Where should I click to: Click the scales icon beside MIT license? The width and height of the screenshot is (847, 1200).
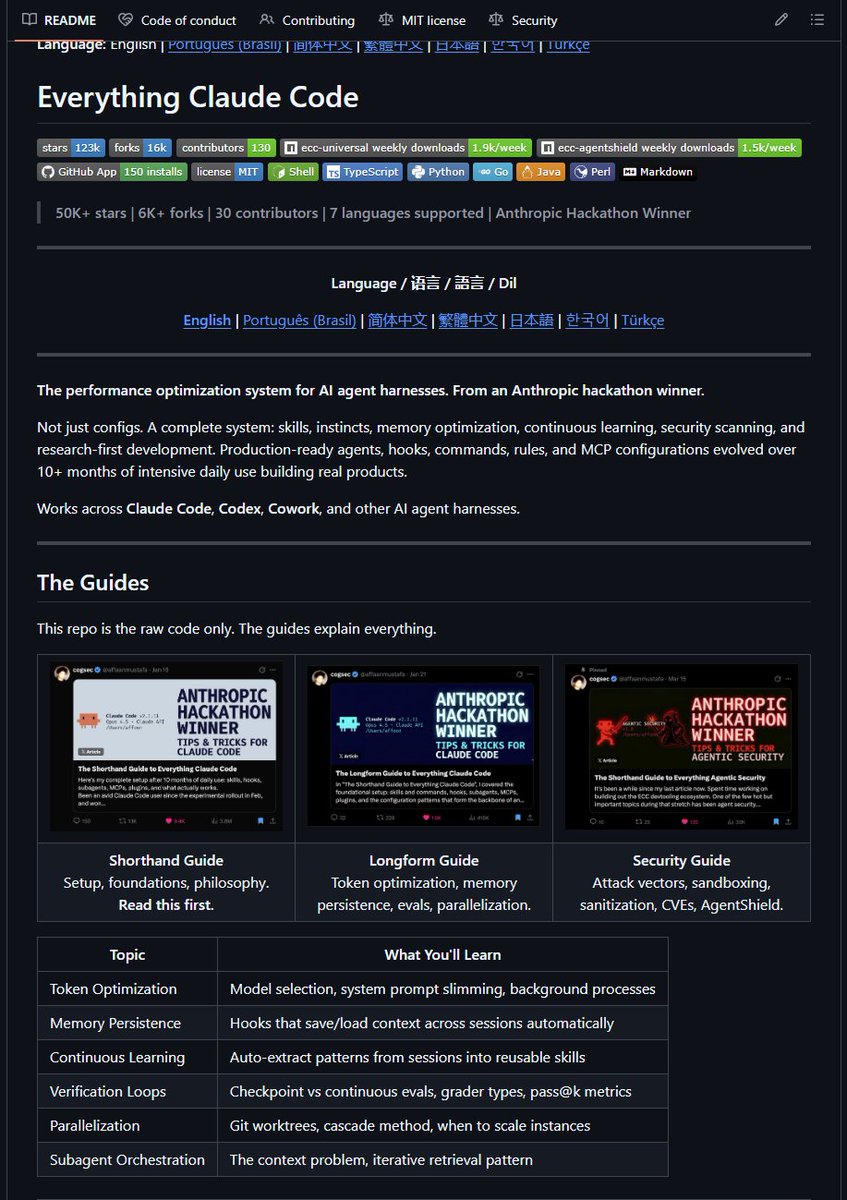coord(386,20)
